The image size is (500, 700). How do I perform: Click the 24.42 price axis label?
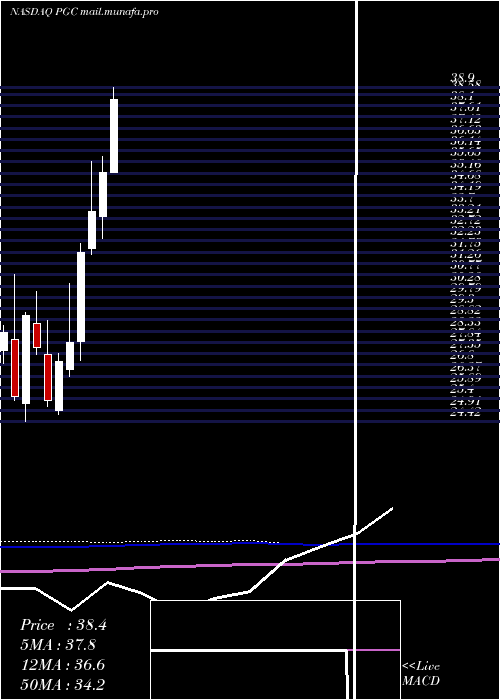click(465, 413)
